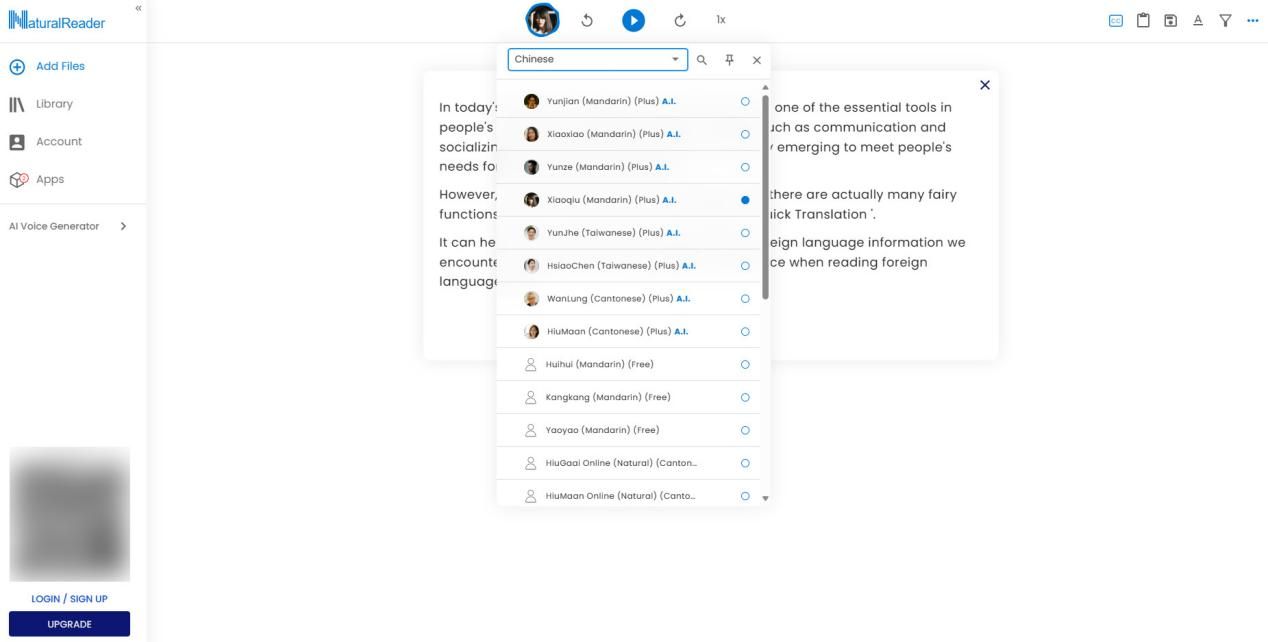Collapse the sidebar with double chevron

[138, 8]
